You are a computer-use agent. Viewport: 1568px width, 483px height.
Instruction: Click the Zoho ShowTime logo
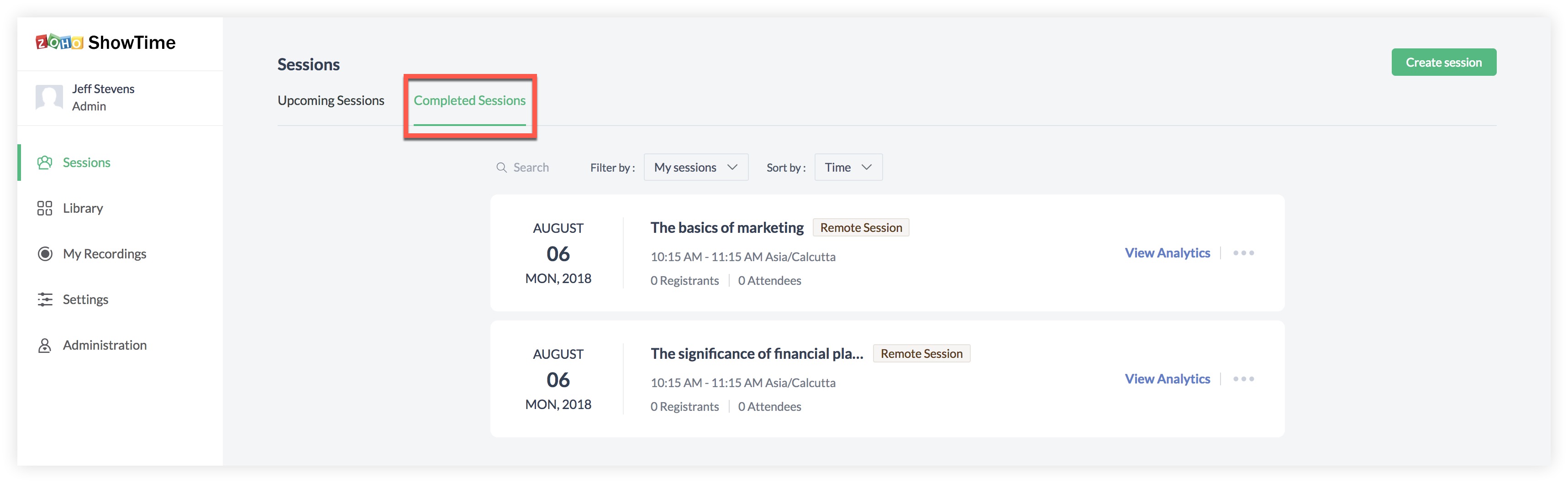105,42
